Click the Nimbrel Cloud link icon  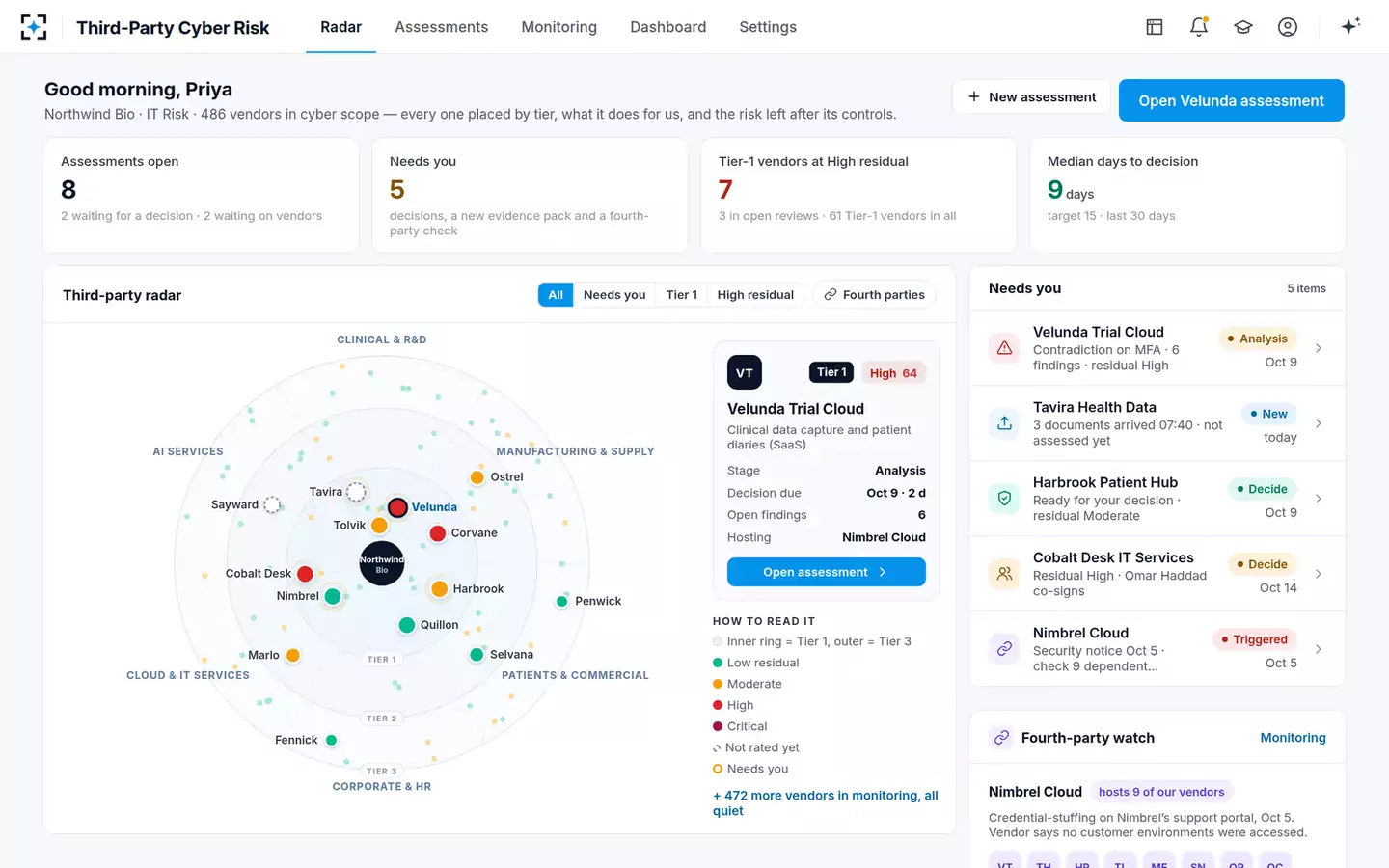click(1004, 649)
